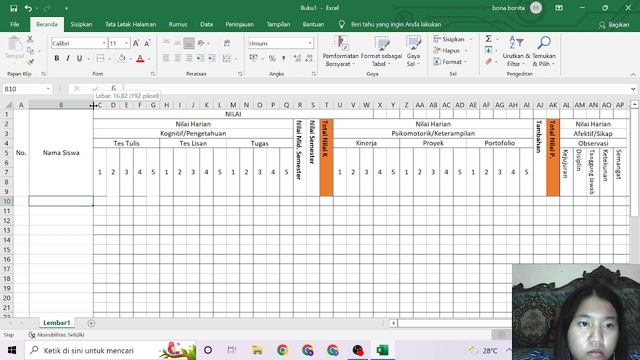Toggle Italic formatting
Screen dimensions: 640x360
(x=68, y=58)
